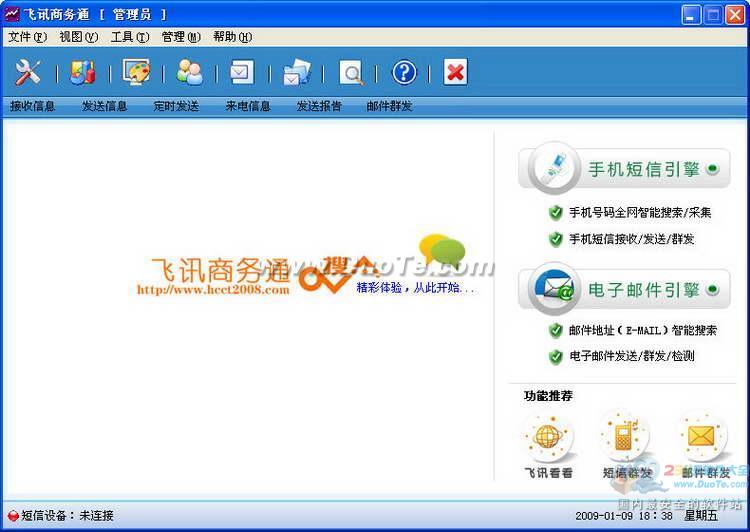Click the 2009-01-09 18:38 date in status bar
The image size is (750, 532).
pyautogui.click(x=624, y=516)
